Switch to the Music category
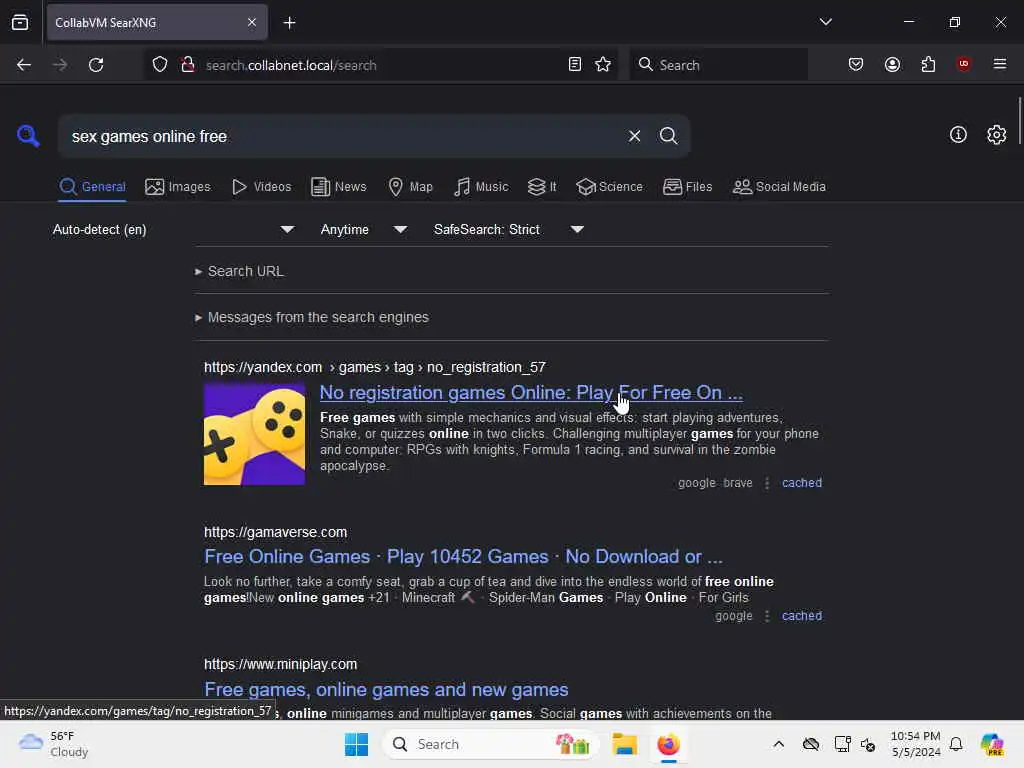Screen dimensions: 1024x768 [x=481, y=187]
